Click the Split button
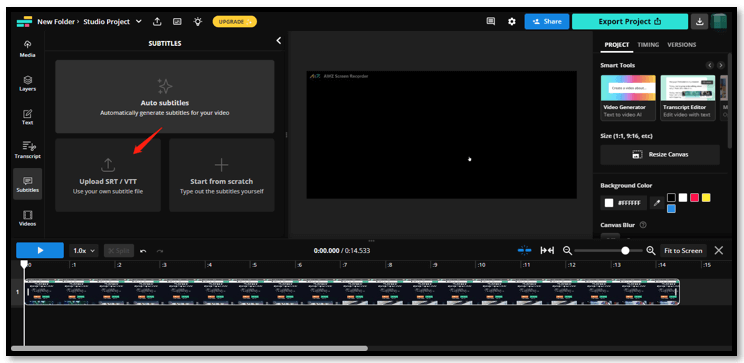Image resolution: width=744 pixels, height=363 pixels. (119, 251)
